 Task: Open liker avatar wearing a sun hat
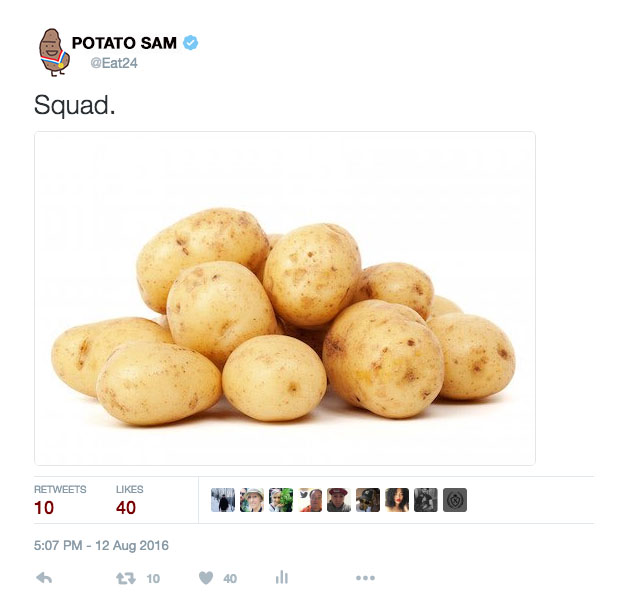pyautogui.click(x=252, y=500)
